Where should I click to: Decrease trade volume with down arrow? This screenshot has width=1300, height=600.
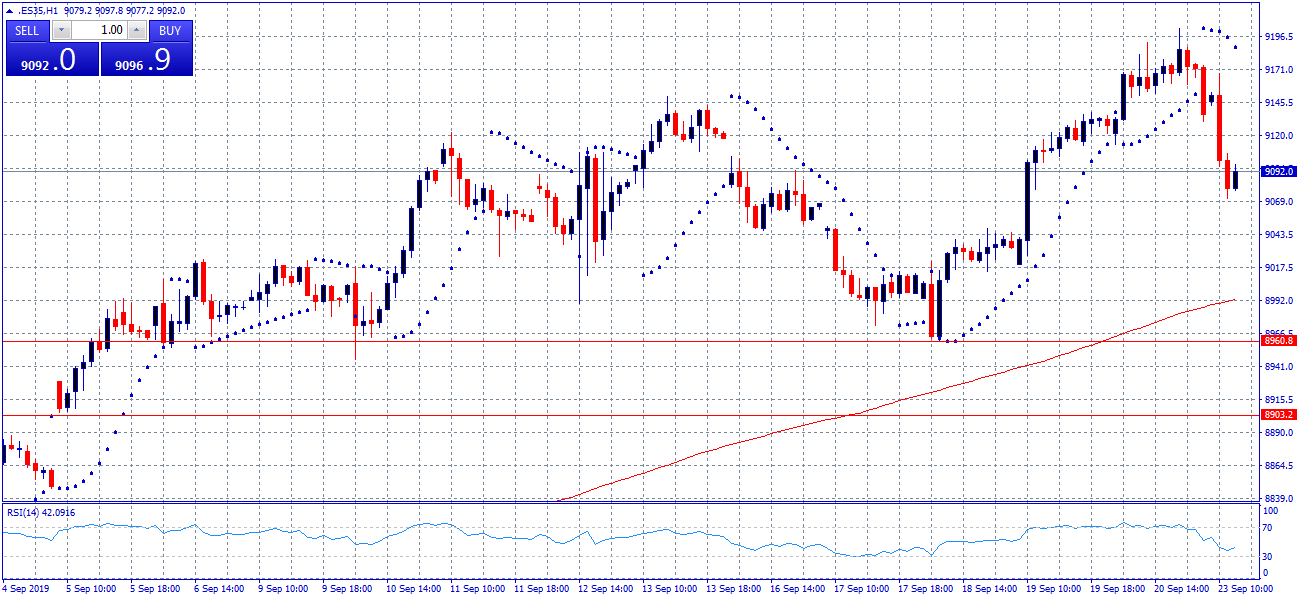coord(59,30)
